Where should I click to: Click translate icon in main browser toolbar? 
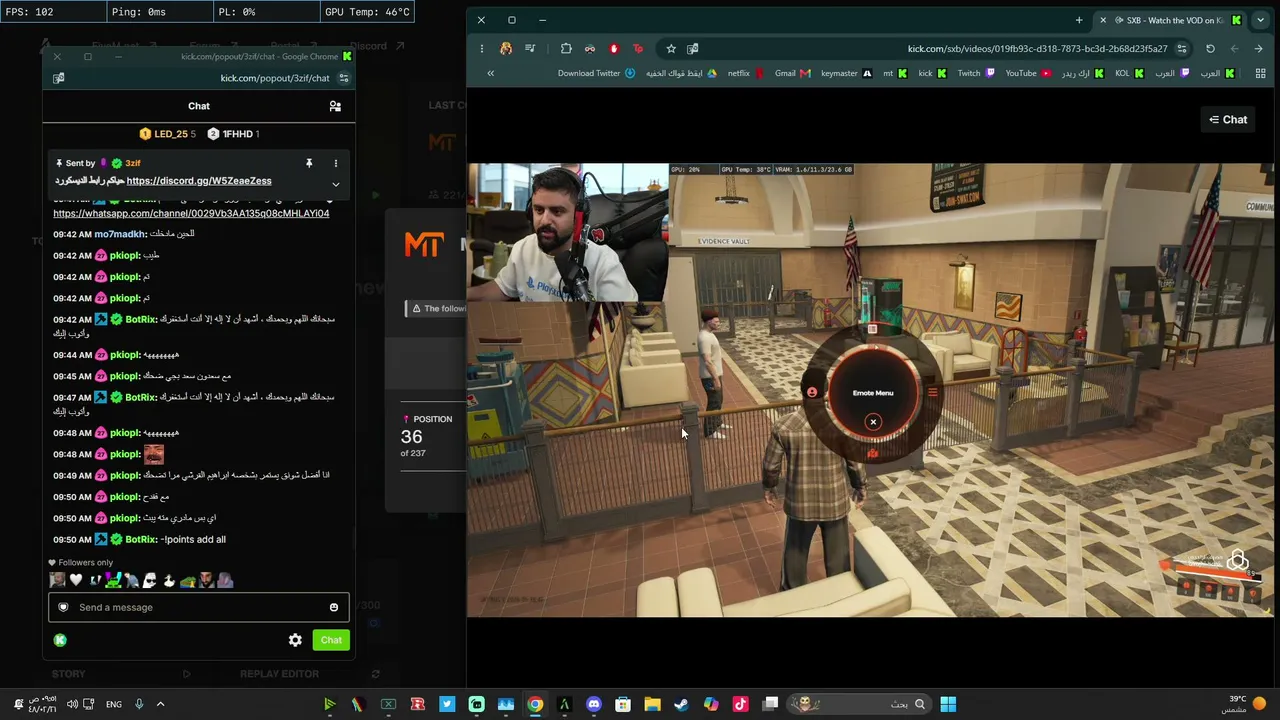pyautogui.click(x=692, y=49)
